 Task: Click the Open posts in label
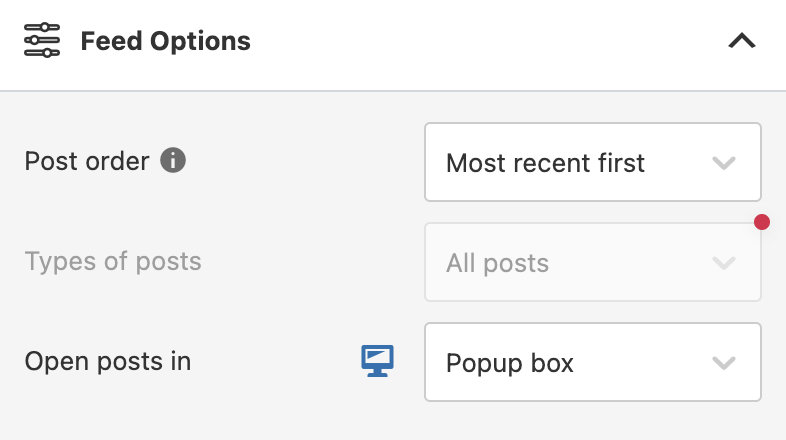tap(107, 361)
